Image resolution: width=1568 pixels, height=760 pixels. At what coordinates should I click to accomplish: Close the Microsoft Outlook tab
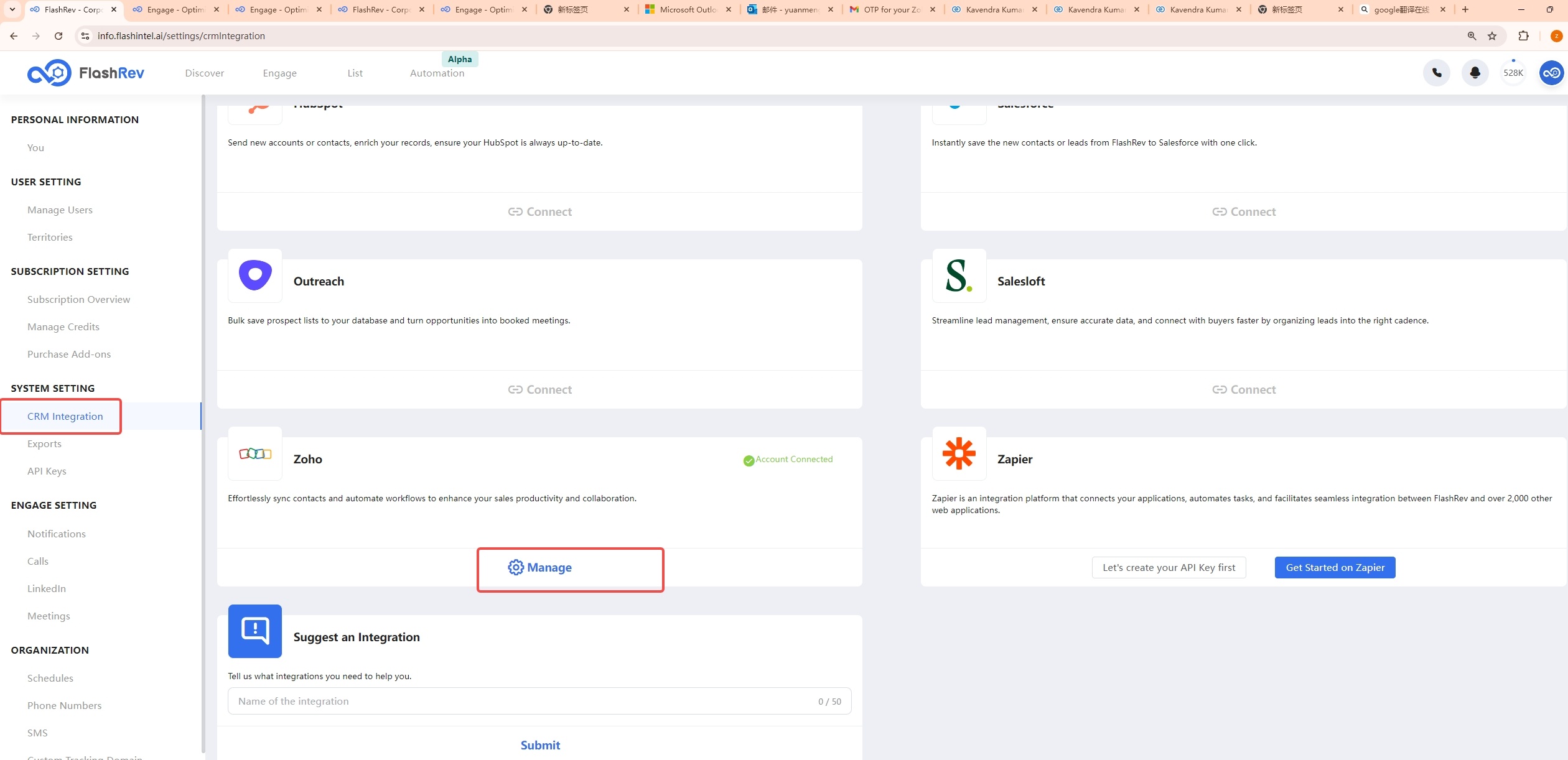click(729, 9)
